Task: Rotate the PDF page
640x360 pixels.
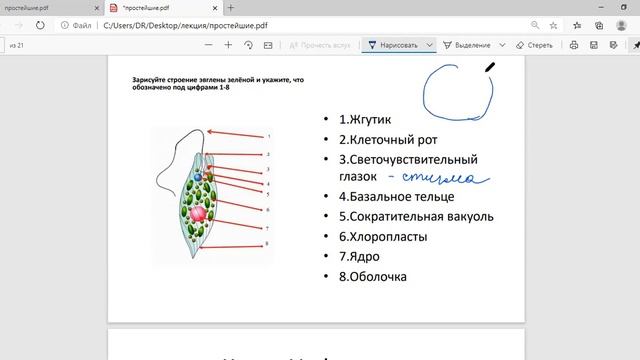Action: pos(248,45)
